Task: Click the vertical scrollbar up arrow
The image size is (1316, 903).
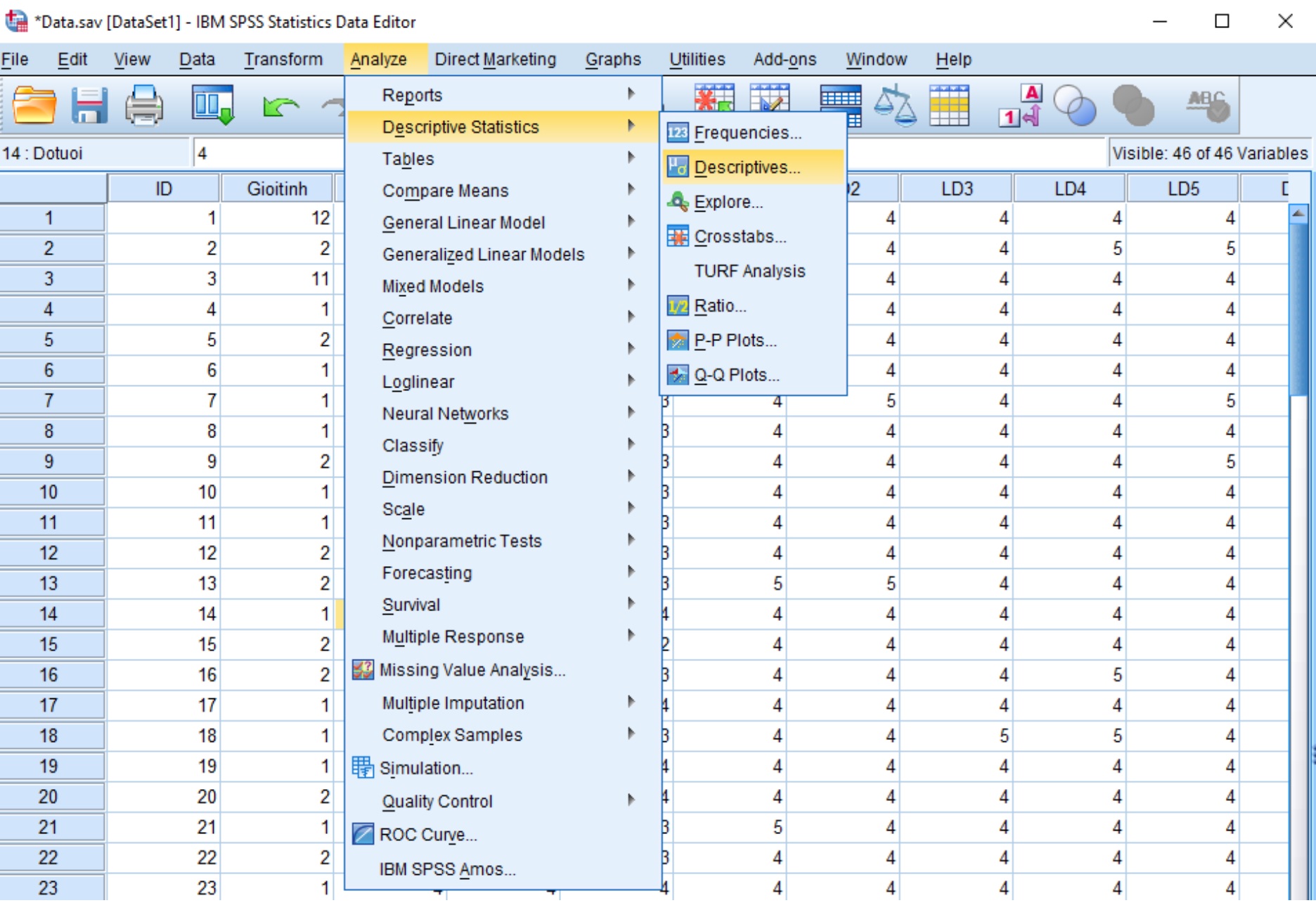Action: [x=1298, y=213]
